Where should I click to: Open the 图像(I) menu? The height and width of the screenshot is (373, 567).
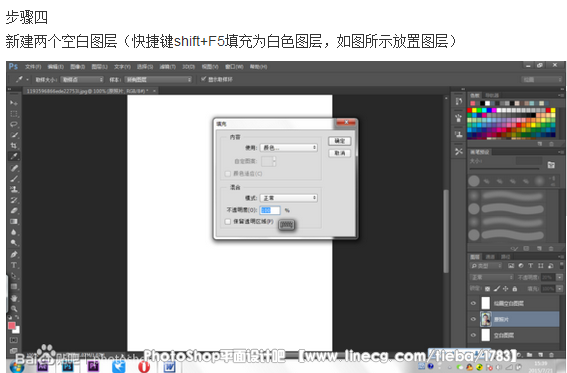(78, 67)
